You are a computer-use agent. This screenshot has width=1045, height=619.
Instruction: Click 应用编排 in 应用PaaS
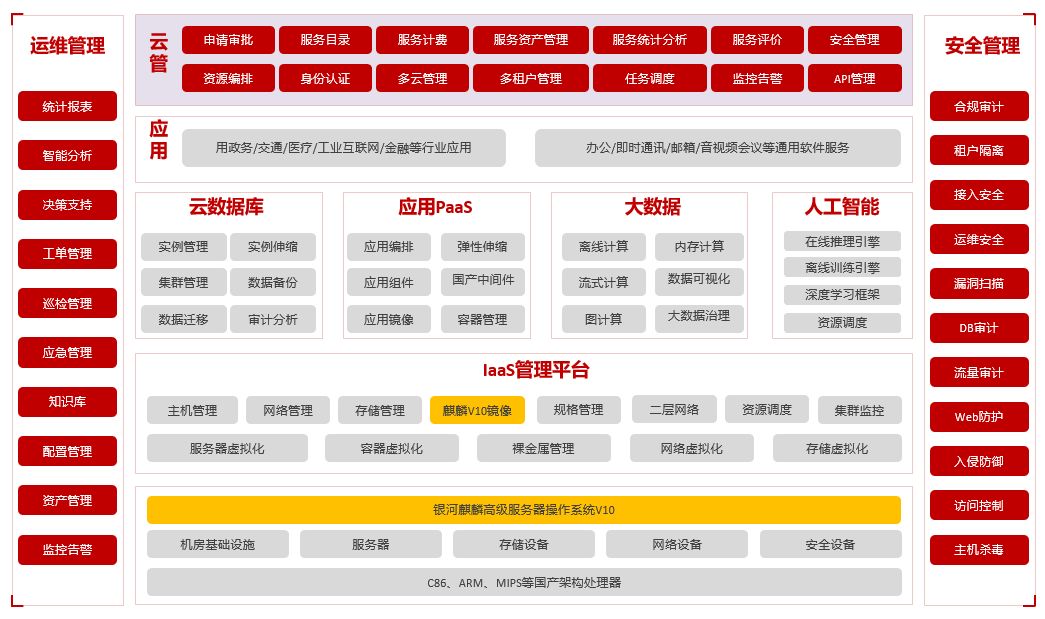(389, 247)
